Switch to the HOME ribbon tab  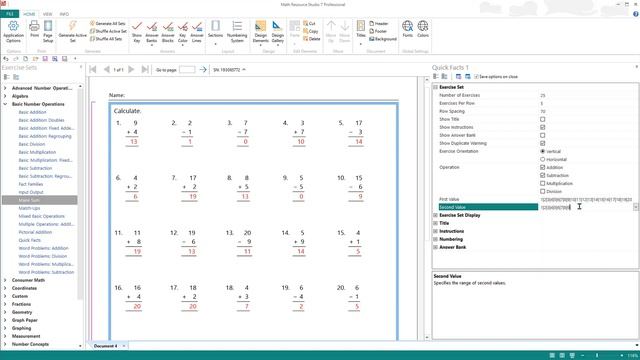[x=29, y=14]
